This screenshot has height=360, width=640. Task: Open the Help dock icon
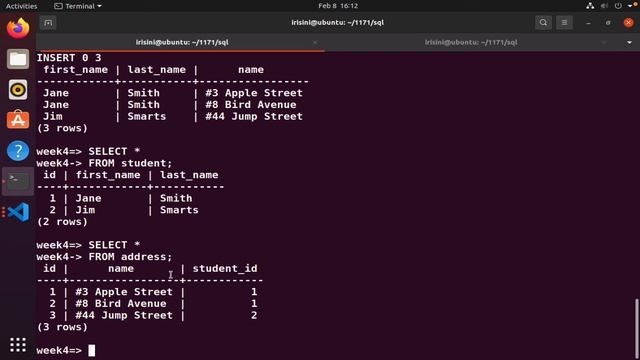click(18, 151)
